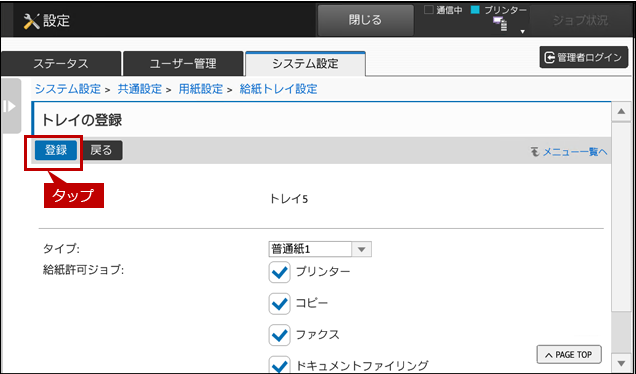Click the scrollbar up arrow
Viewport: 636px width, 374px height.
[621, 112]
